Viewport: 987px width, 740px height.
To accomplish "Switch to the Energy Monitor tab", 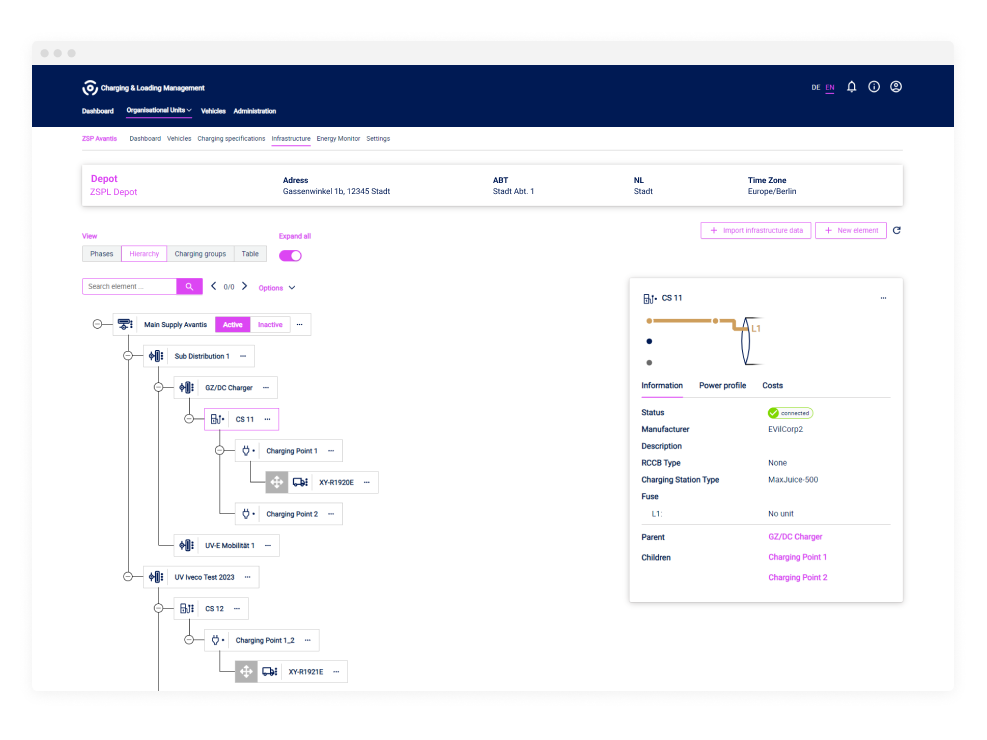I will pyautogui.click(x=338, y=139).
